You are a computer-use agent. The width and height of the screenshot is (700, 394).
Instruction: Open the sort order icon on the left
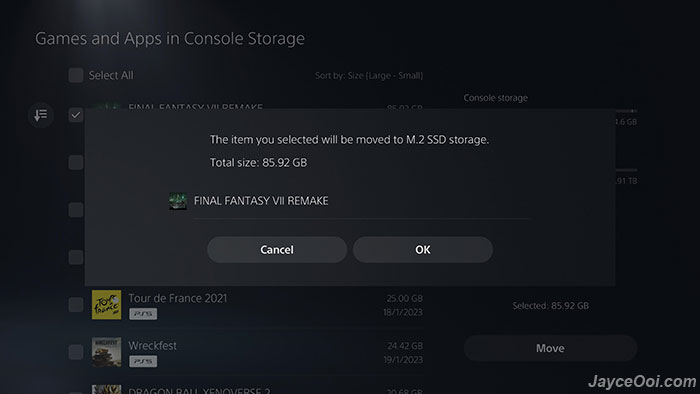41,115
